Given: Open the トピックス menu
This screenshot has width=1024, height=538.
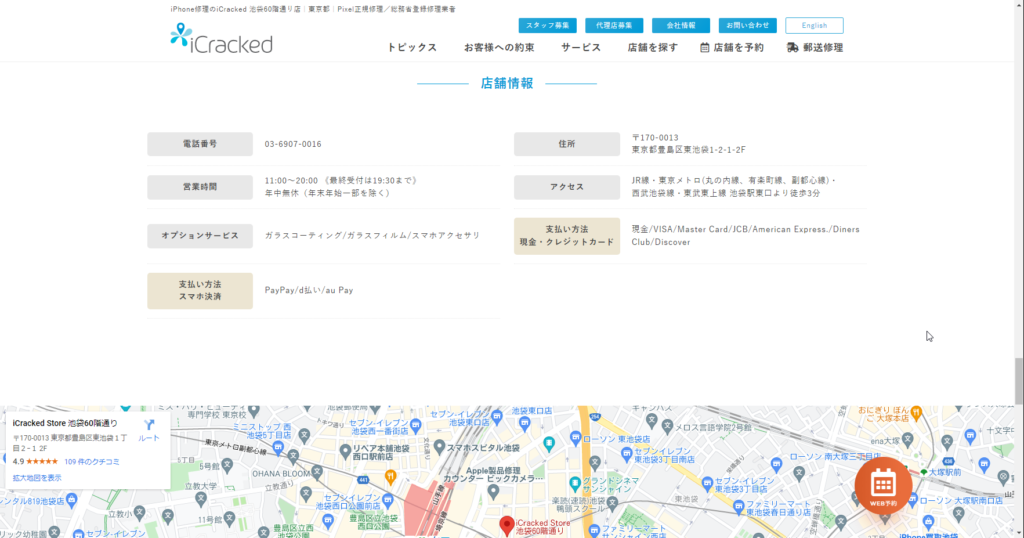Looking at the screenshot, I should click(412, 48).
